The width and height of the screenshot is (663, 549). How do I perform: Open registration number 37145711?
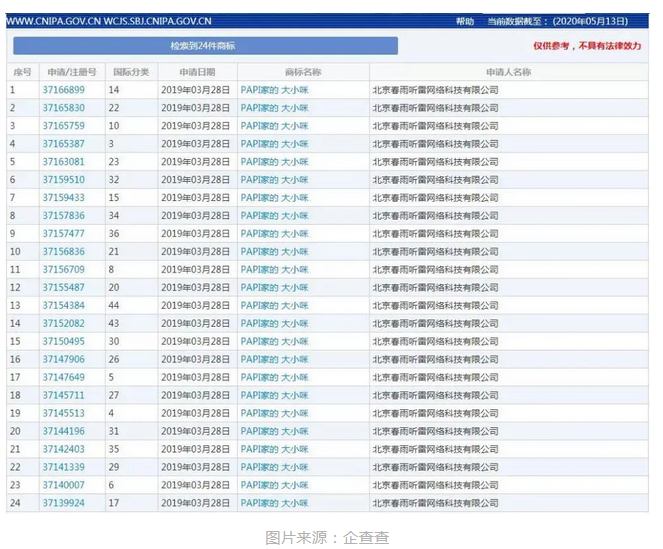pos(63,395)
